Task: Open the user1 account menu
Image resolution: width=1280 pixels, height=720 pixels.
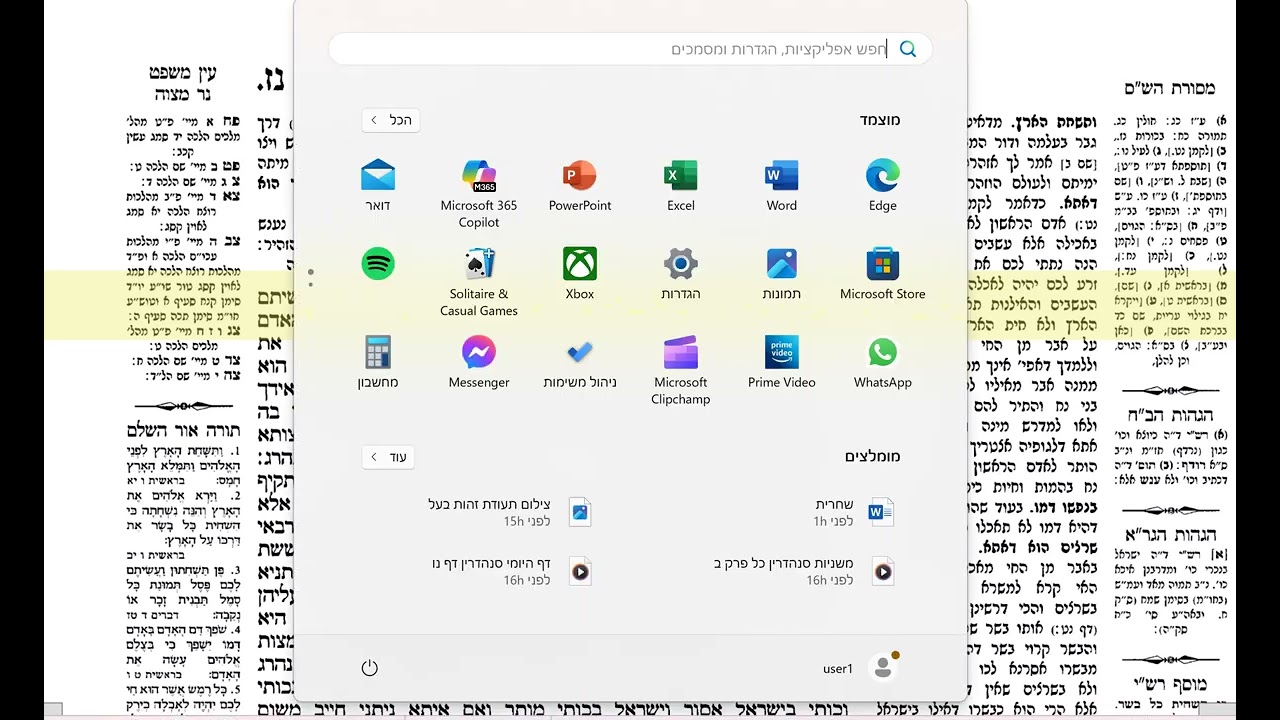Action: pyautogui.click(x=861, y=668)
